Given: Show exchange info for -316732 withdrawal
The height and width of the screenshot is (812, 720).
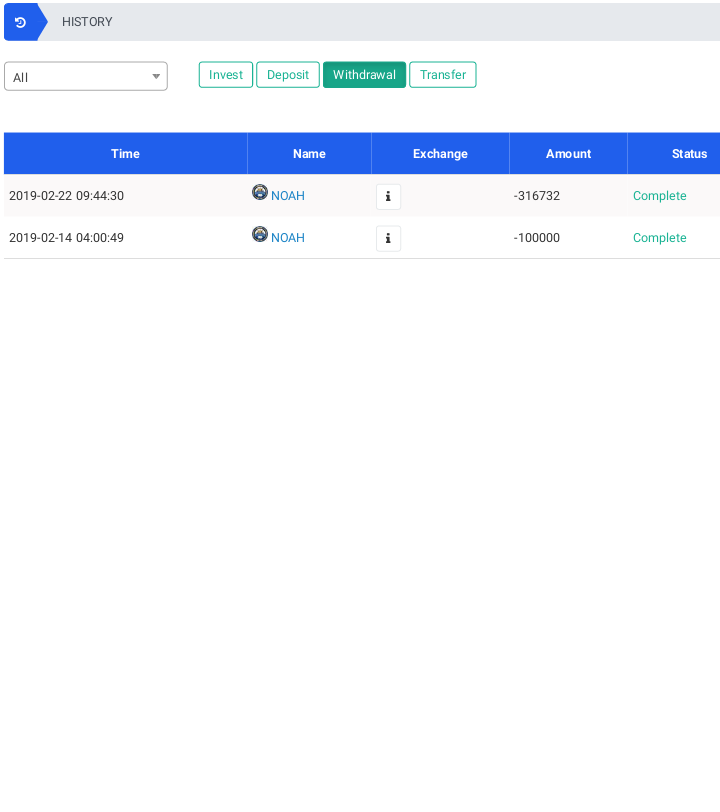Looking at the screenshot, I should [x=388, y=197].
